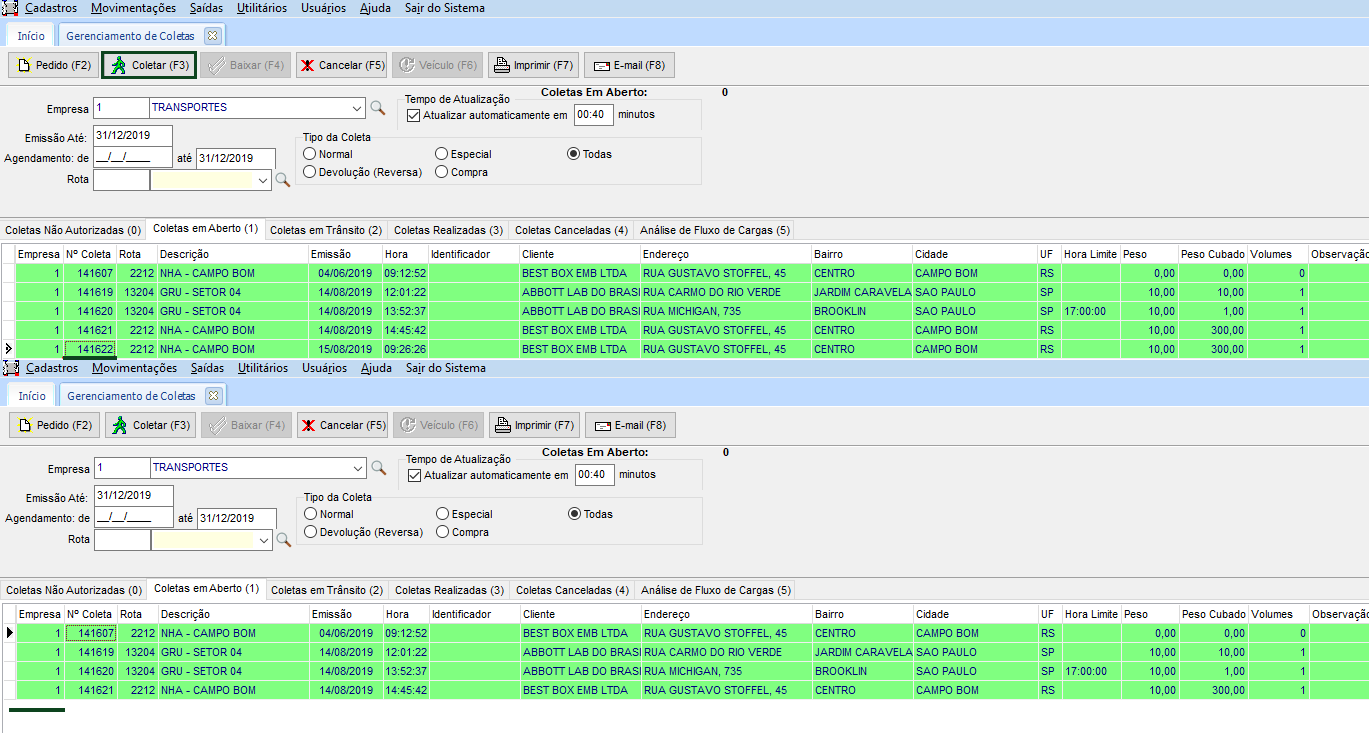Viewport: 1369px width, 734px height.
Task: Click Sair do Sistema in upper menu bar
Action: (445, 8)
